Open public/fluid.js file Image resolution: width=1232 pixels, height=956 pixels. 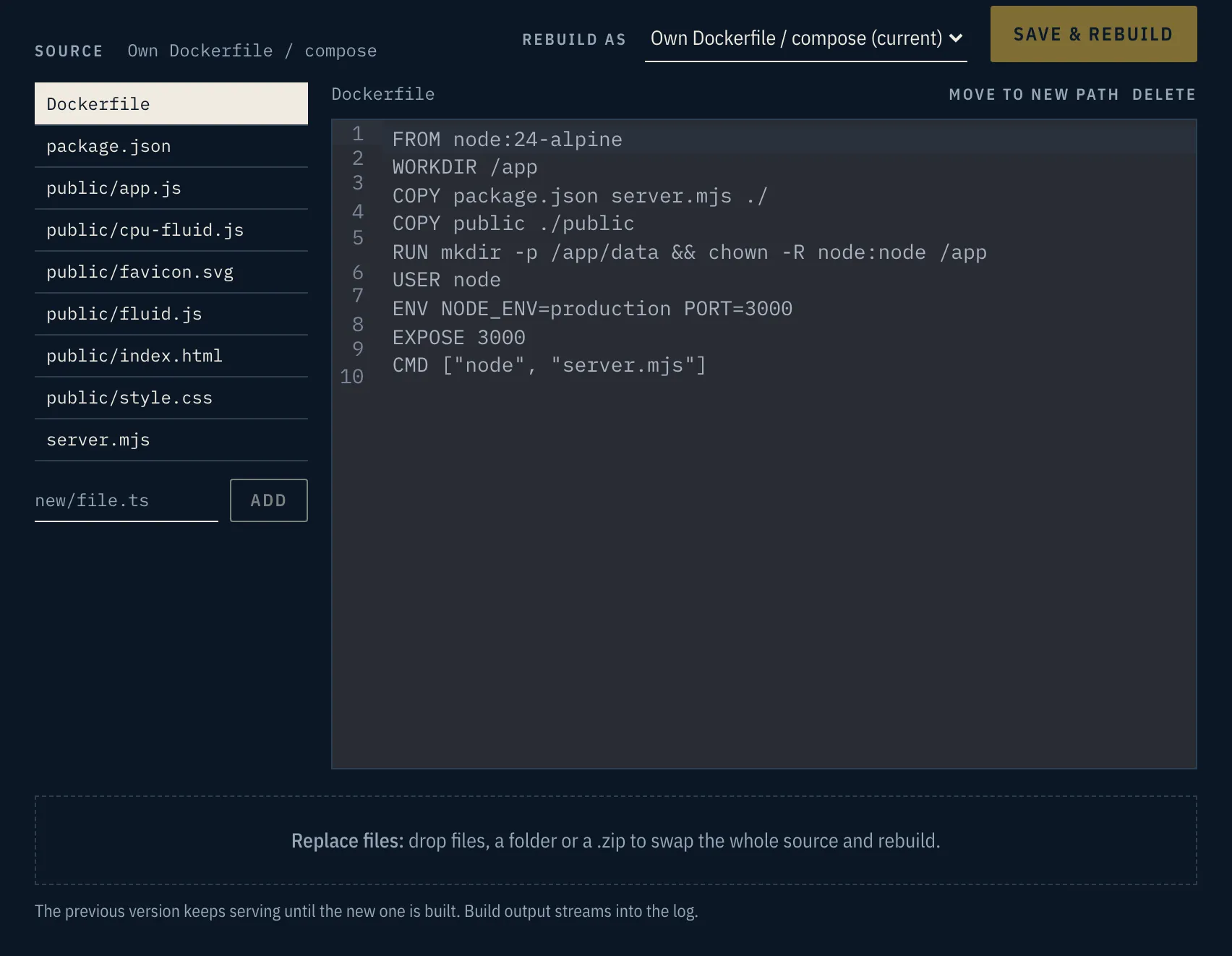tap(171, 314)
